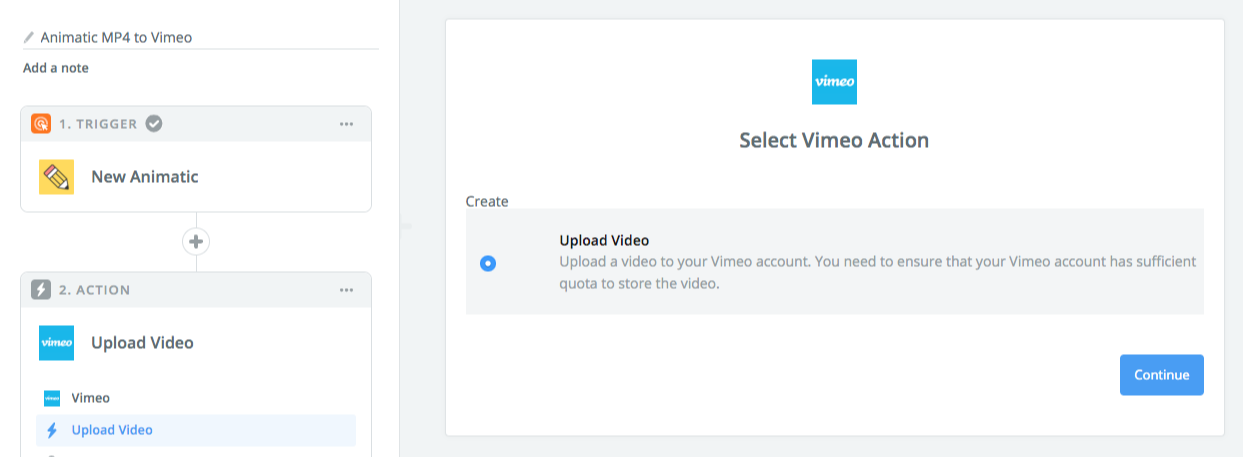Open the Action step three-dots menu

[346, 290]
